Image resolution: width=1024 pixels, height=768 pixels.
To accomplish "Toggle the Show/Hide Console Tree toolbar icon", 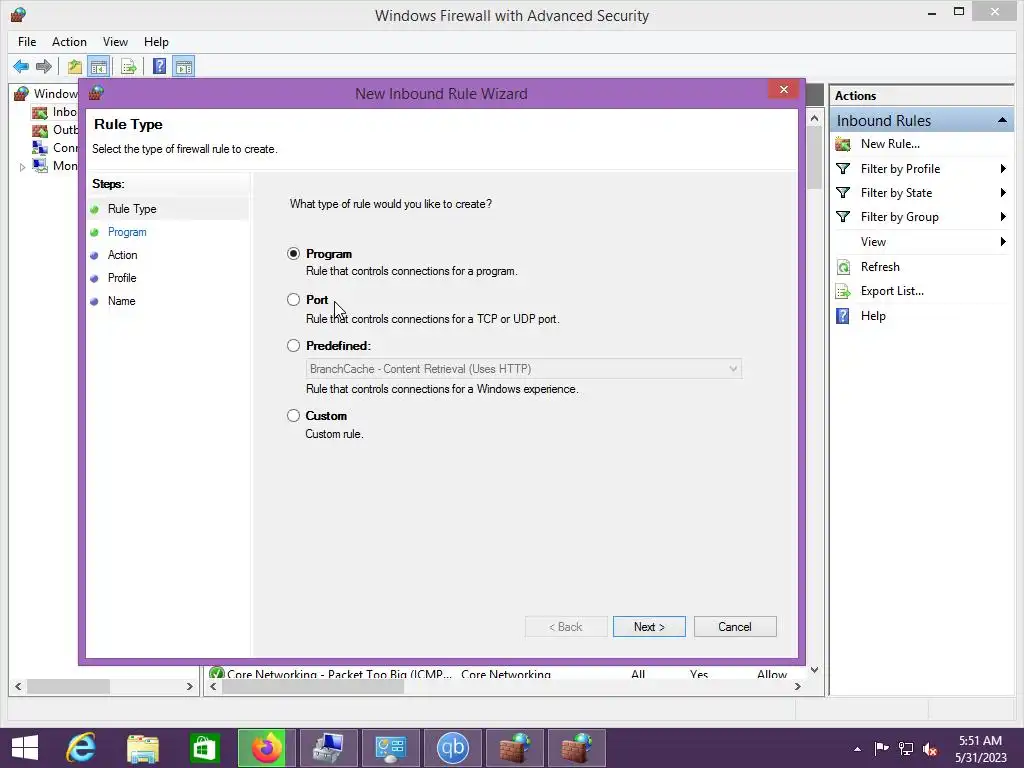I will click(x=99, y=66).
